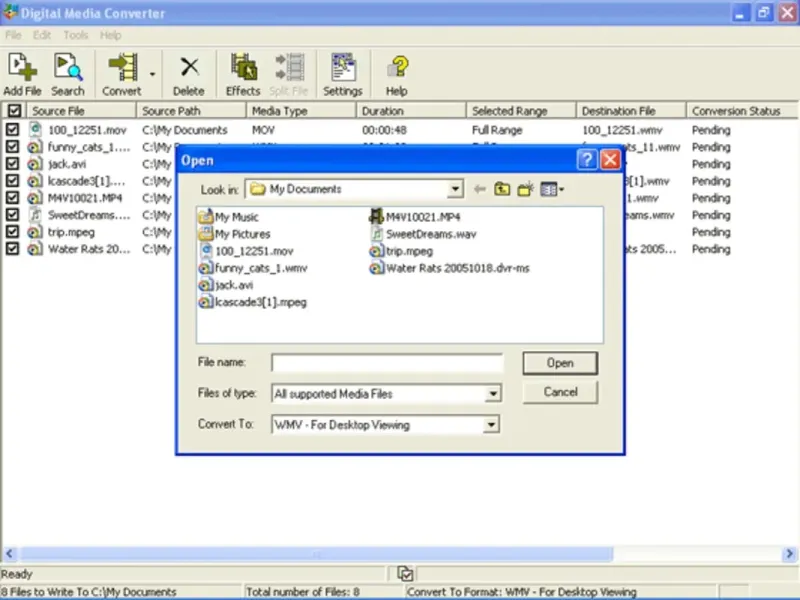Click 'Total number of Files: 8' status text
The image size is (800, 600).
click(x=303, y=592)
